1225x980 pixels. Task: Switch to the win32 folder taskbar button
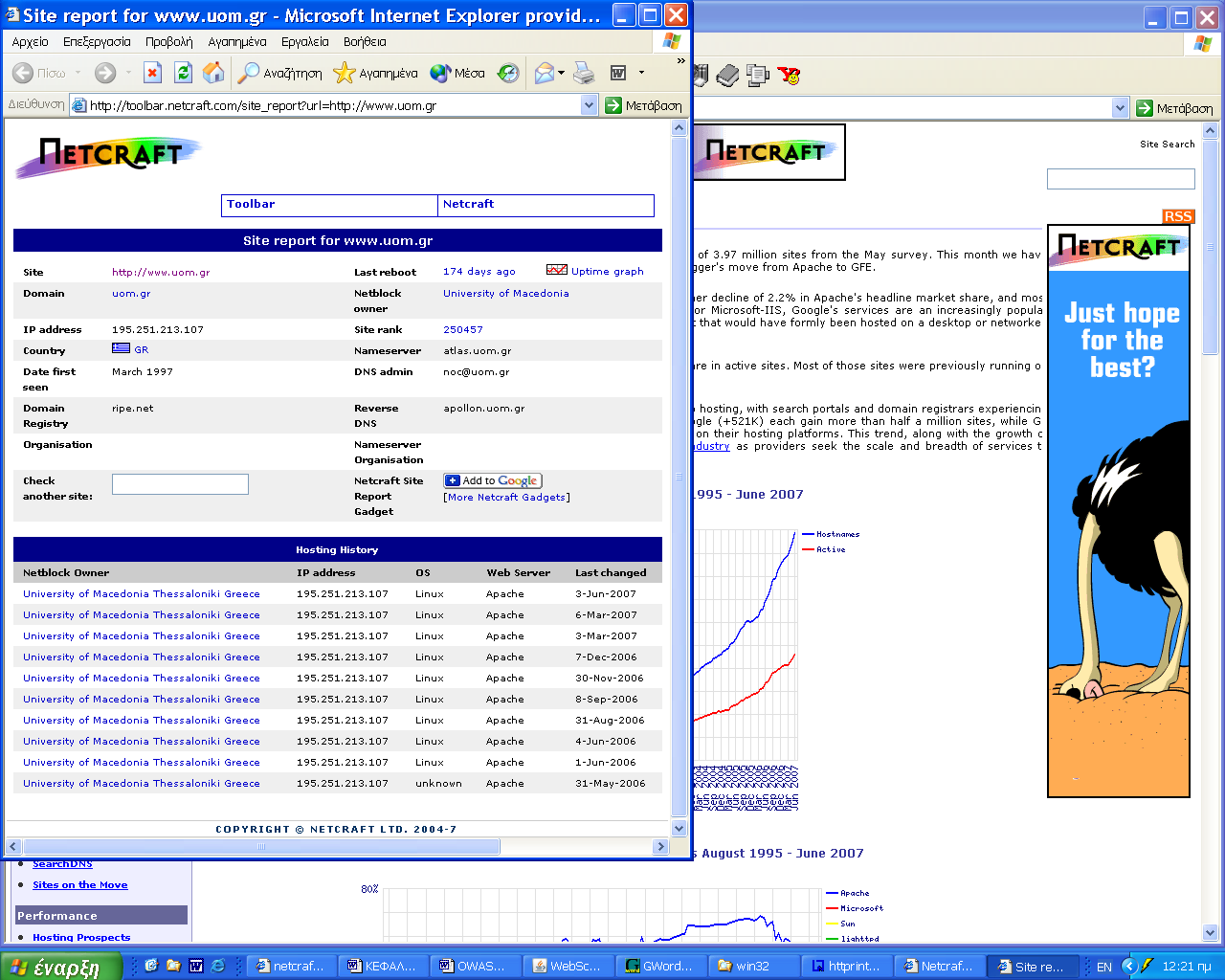pyautogui.click(x=755, y=966)
